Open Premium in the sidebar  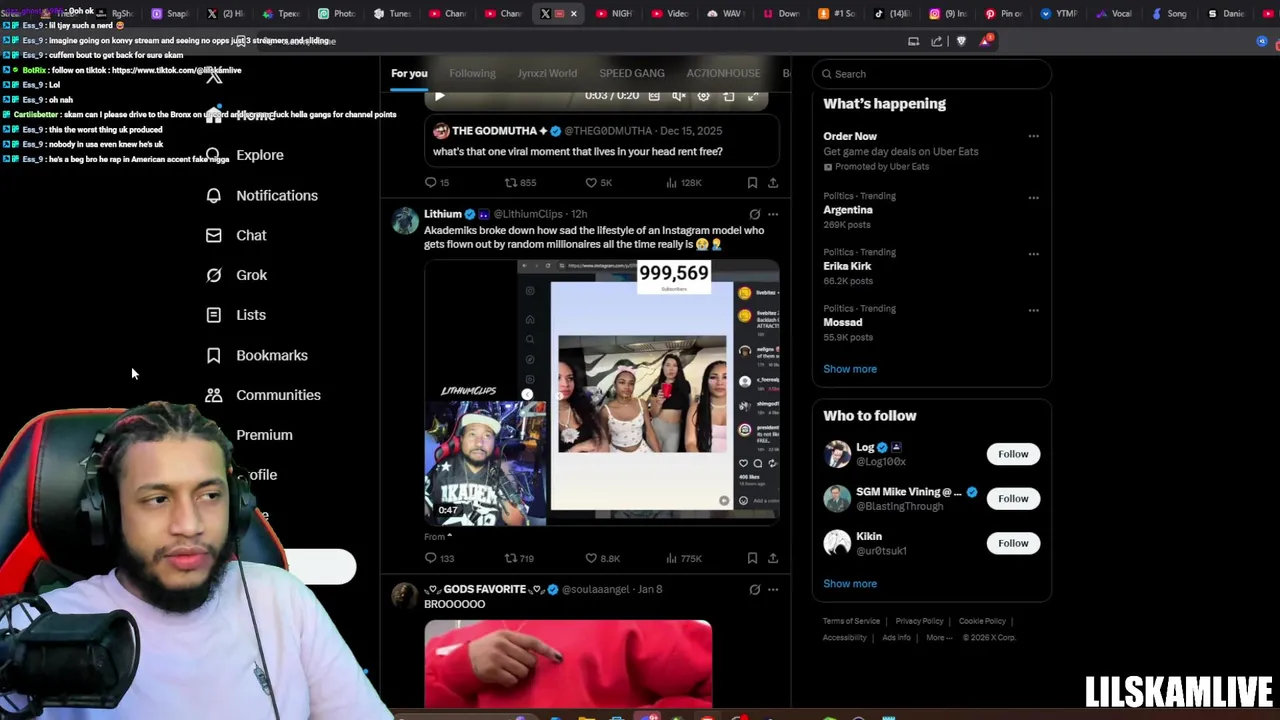point(264,435)
